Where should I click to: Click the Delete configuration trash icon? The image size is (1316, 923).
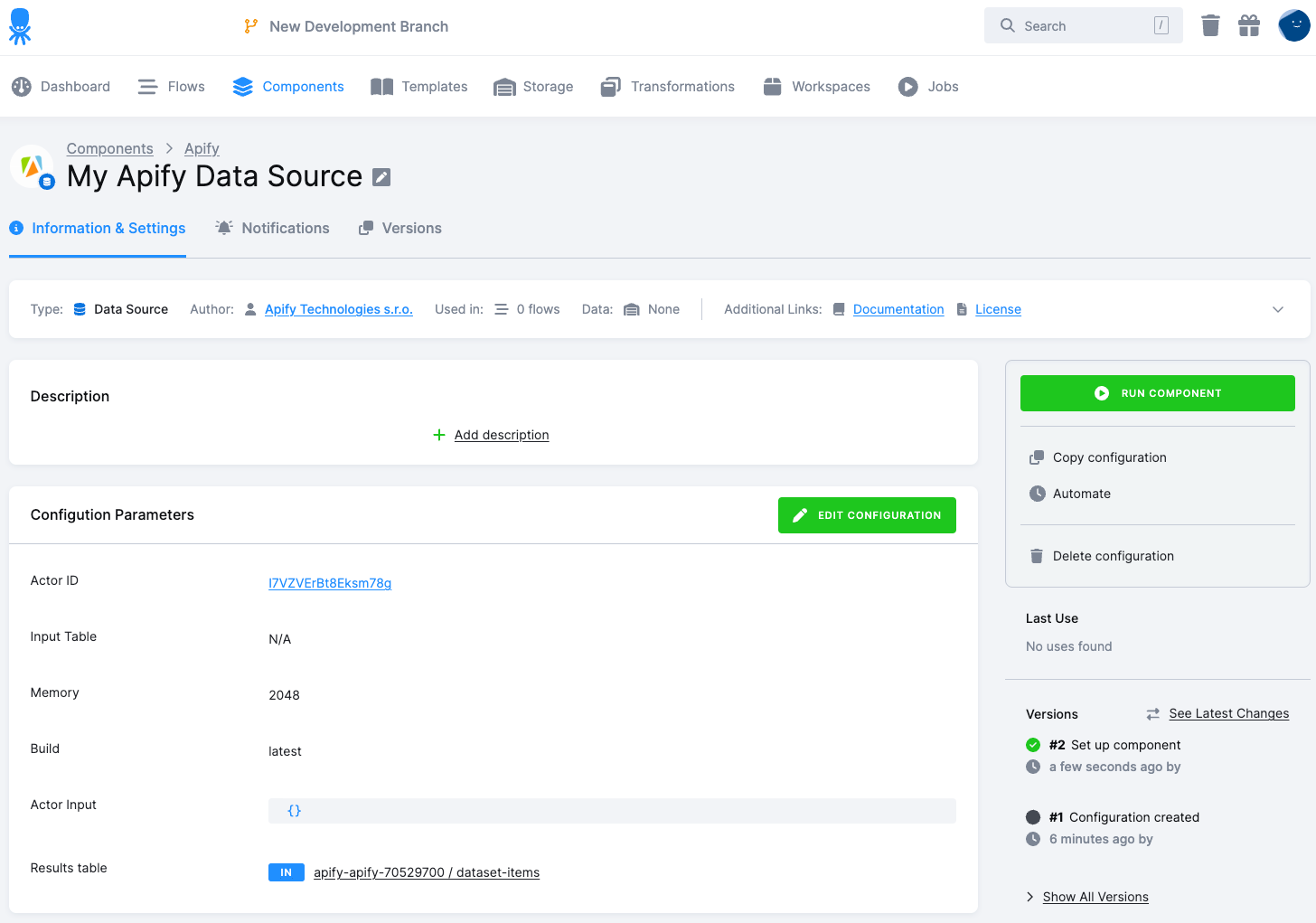point(1035,556)
